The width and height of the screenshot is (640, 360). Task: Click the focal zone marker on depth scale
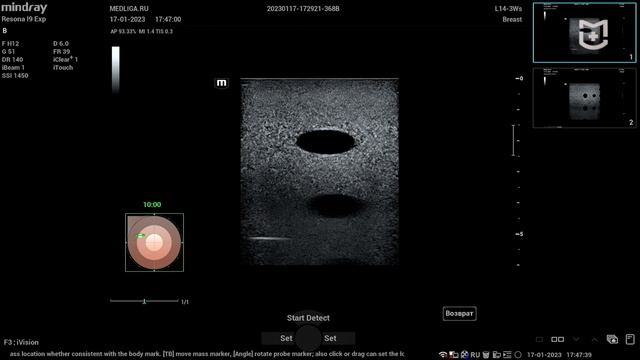tap(513, 140)
